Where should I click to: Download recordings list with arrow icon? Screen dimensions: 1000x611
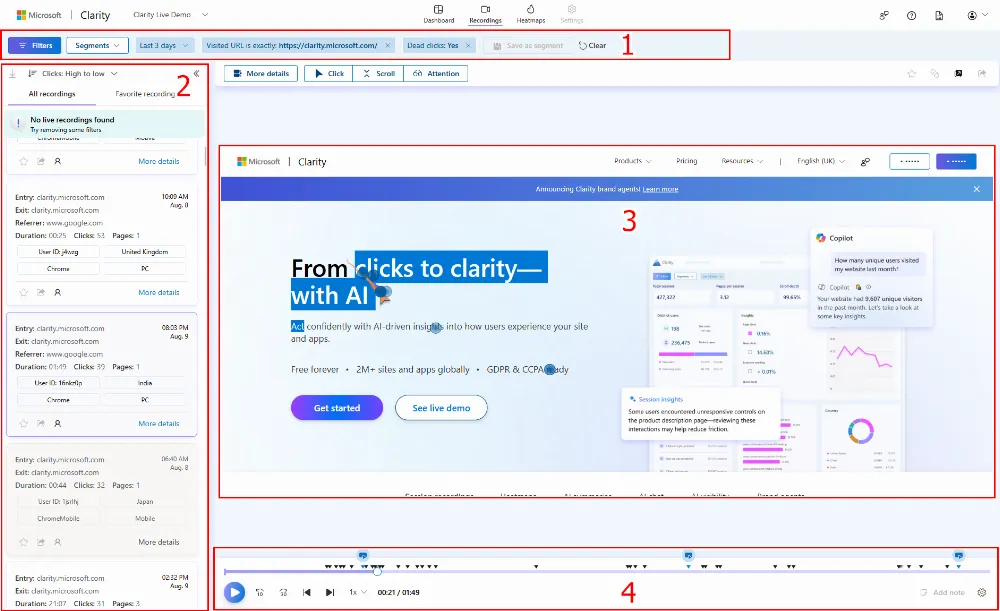tap(12, 73)
